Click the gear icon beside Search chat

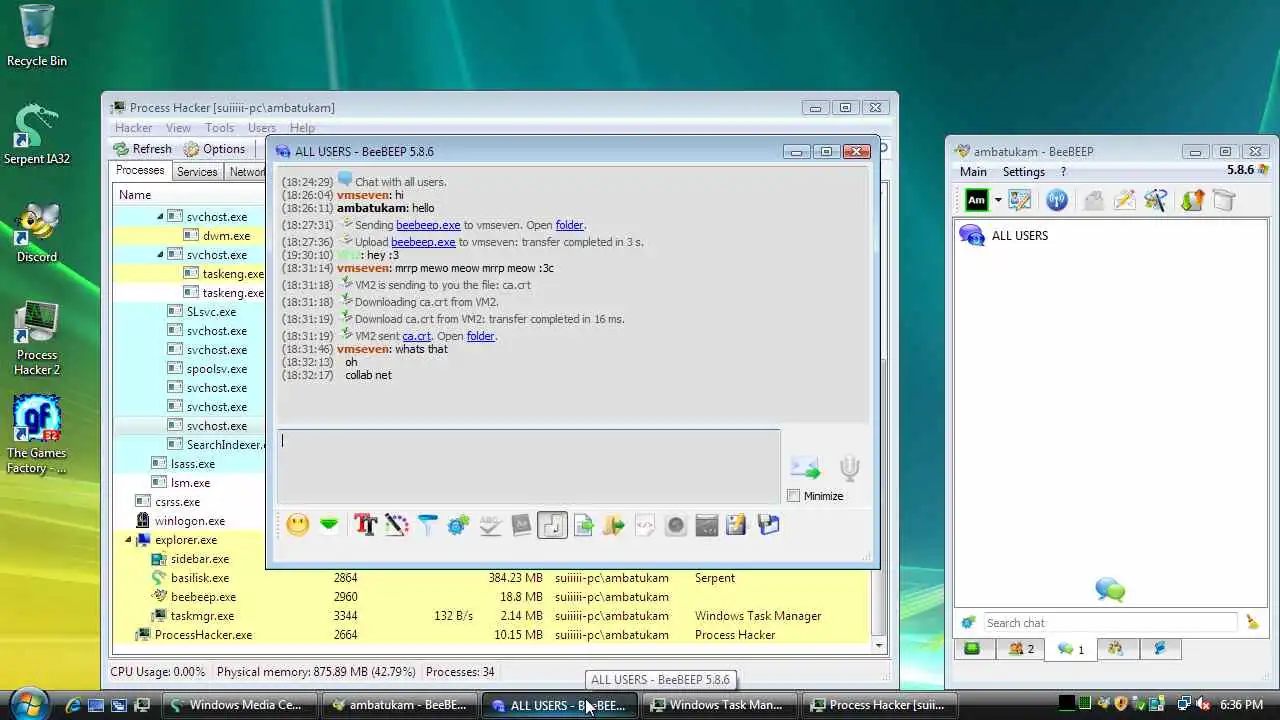pyautogui.click(x=968, y=623)
